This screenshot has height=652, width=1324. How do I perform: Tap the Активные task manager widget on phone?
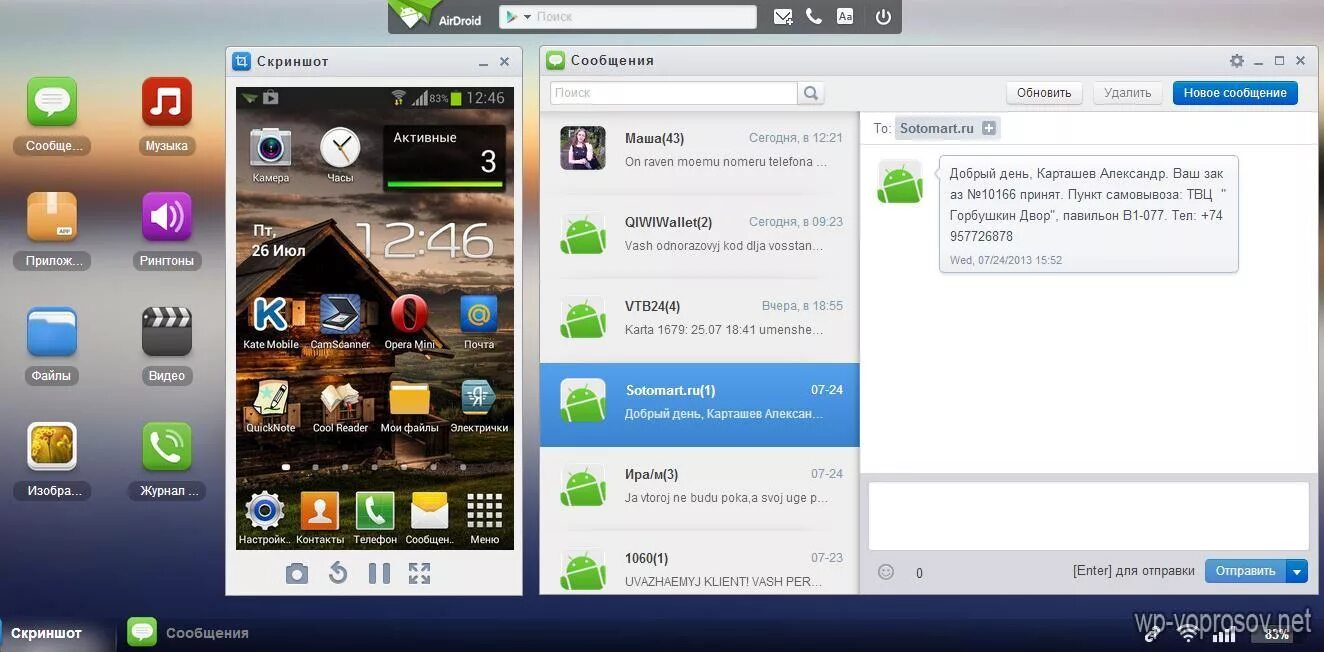(444, 158)
